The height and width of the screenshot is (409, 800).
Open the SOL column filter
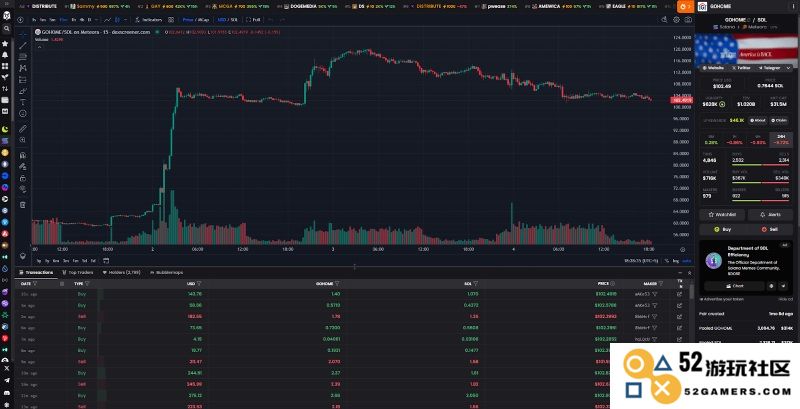pos(476,284)
